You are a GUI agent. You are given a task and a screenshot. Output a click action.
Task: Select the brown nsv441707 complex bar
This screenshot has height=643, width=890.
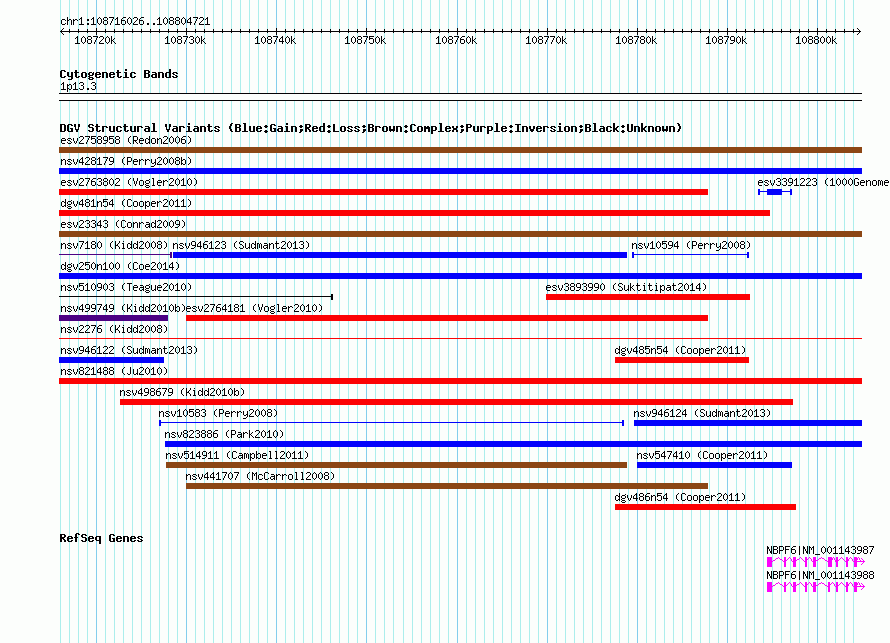click(x=447, y=486)
